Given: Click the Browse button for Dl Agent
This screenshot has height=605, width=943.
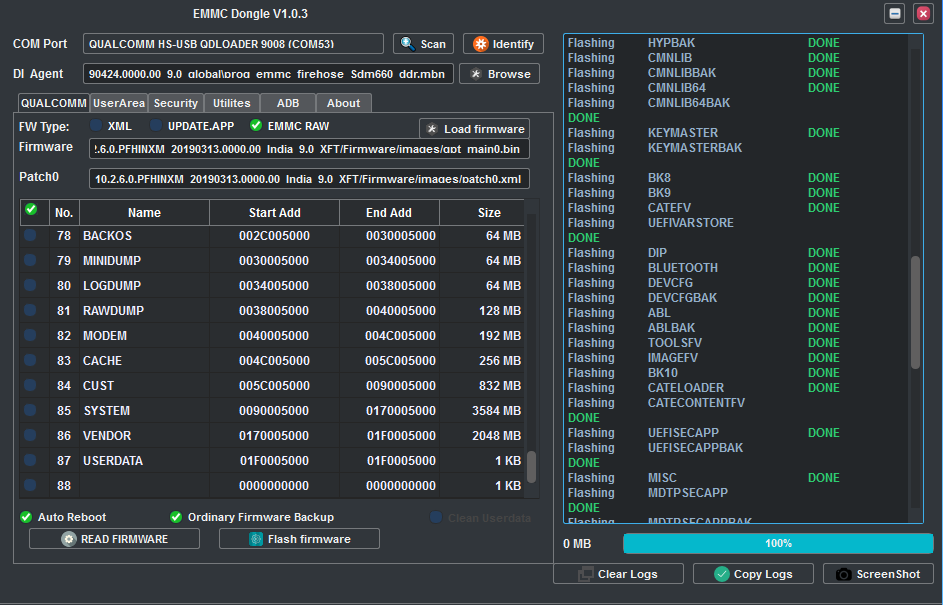Looking at the screenshot, I should (x=499, y=74).
